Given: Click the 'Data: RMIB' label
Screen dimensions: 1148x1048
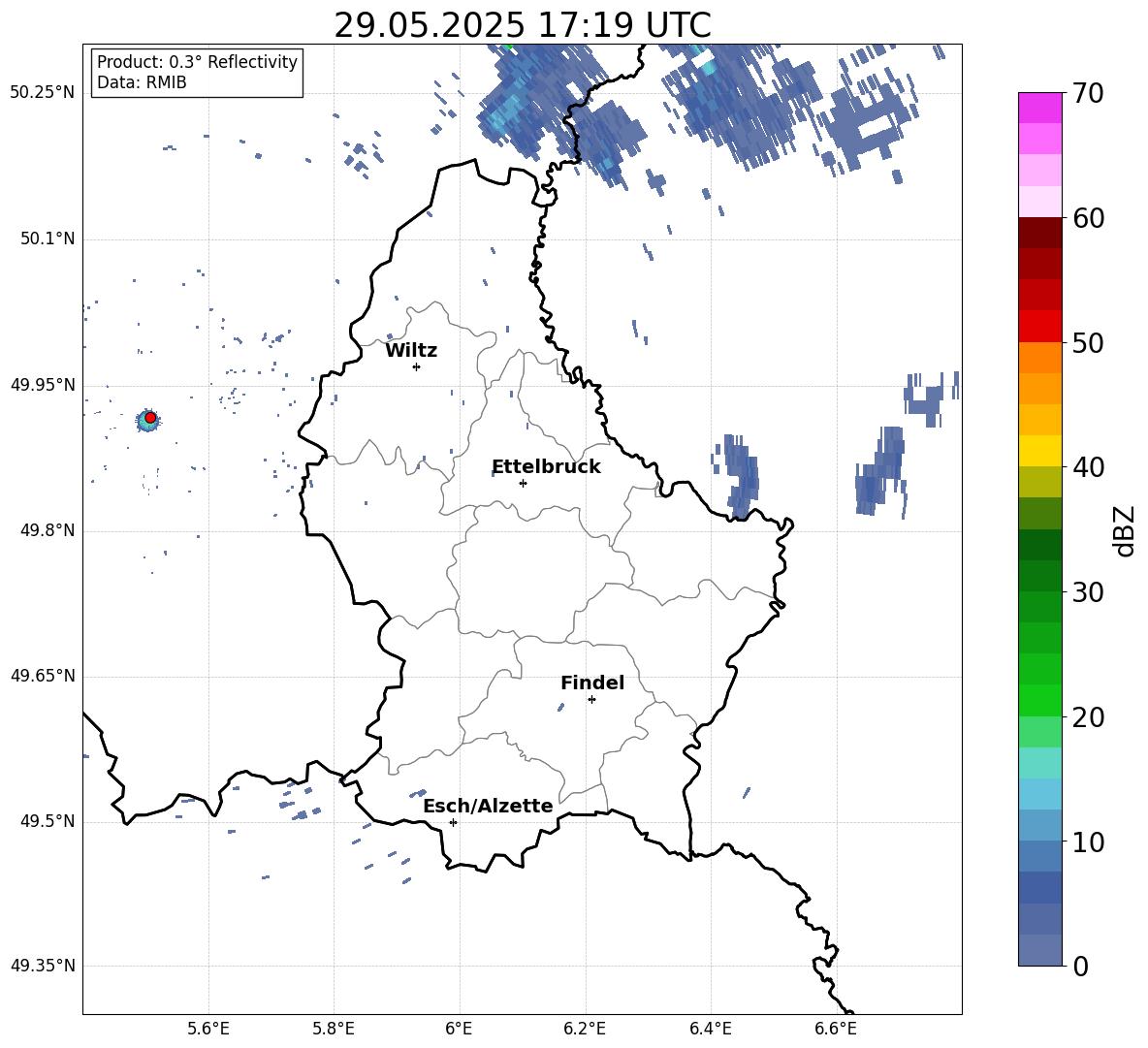Looking at the screenshot, I should 142,82.
